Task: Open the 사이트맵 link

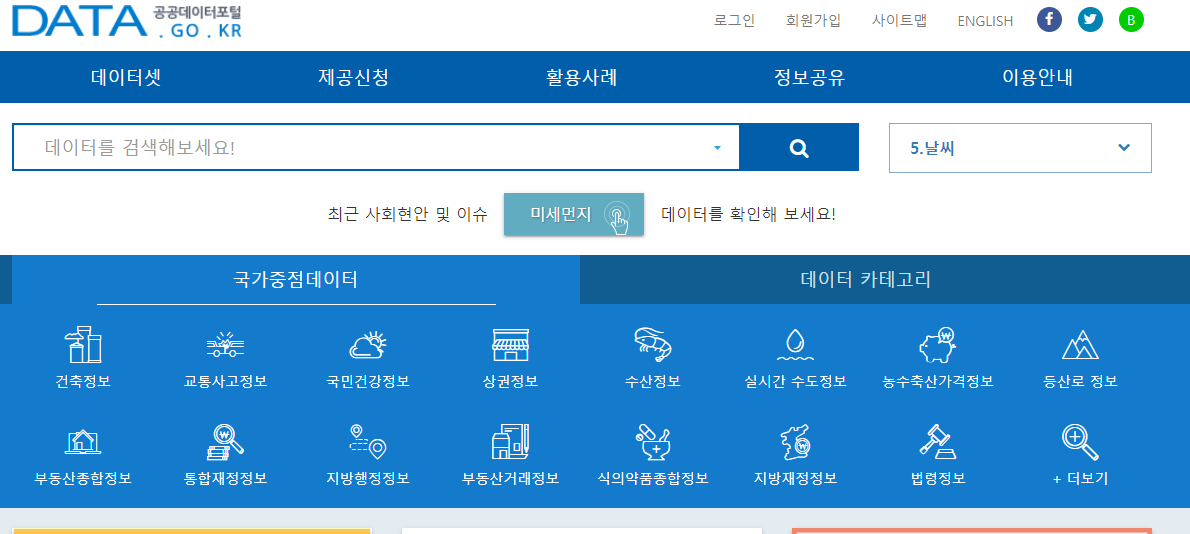Action: pos(899,20)
